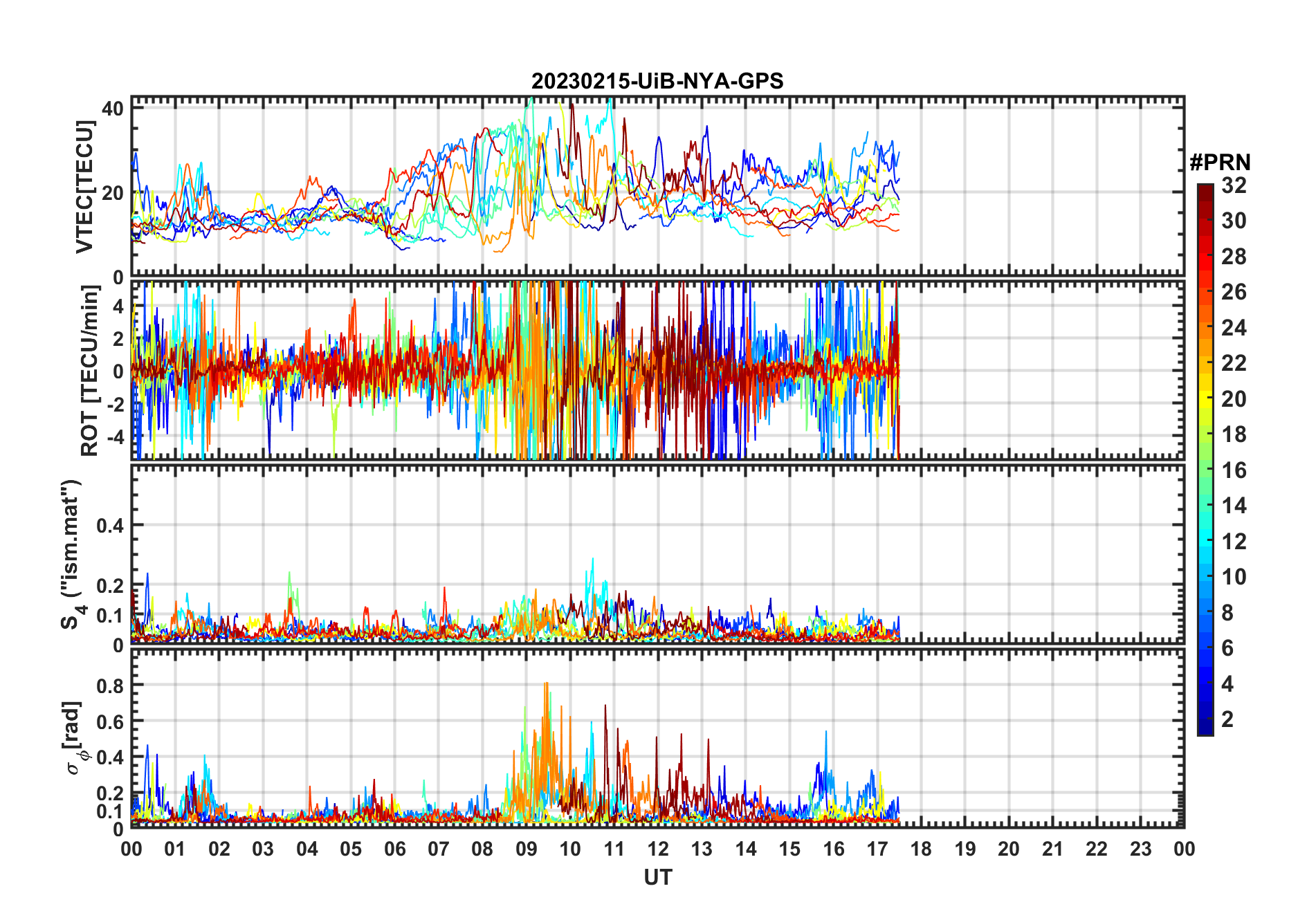Click the UT x-axis label
Screen dimensions: 1316x920
tap(658, 877)
